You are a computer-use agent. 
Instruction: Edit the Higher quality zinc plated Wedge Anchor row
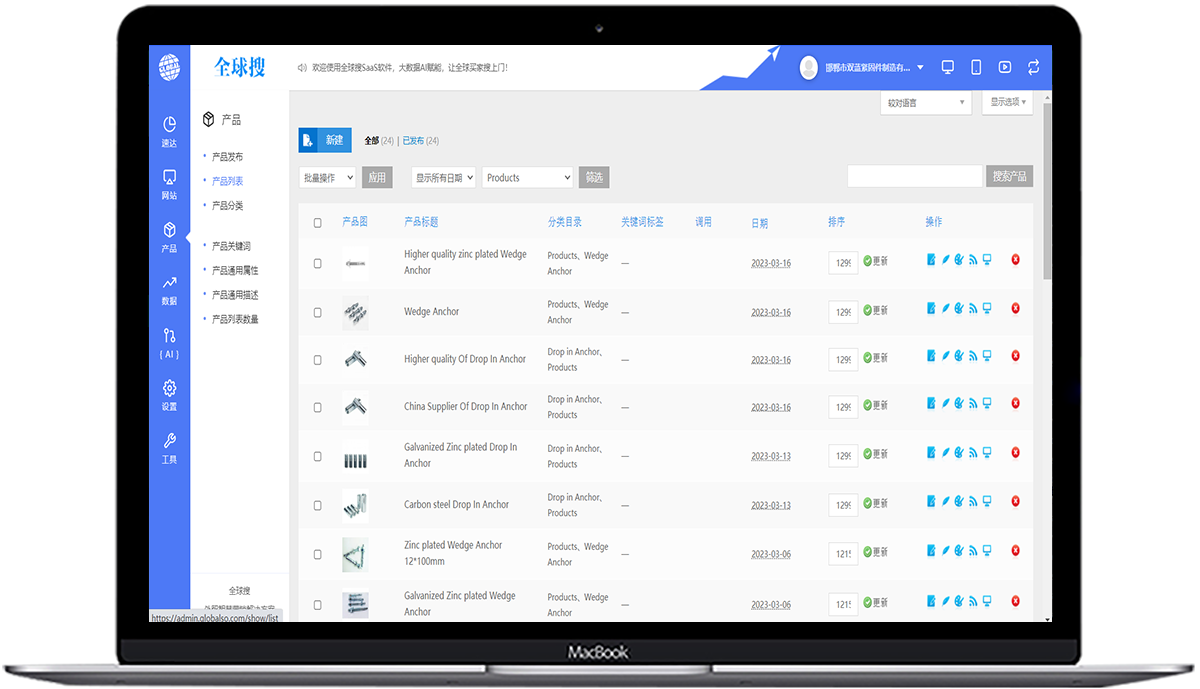pos(932,260)
